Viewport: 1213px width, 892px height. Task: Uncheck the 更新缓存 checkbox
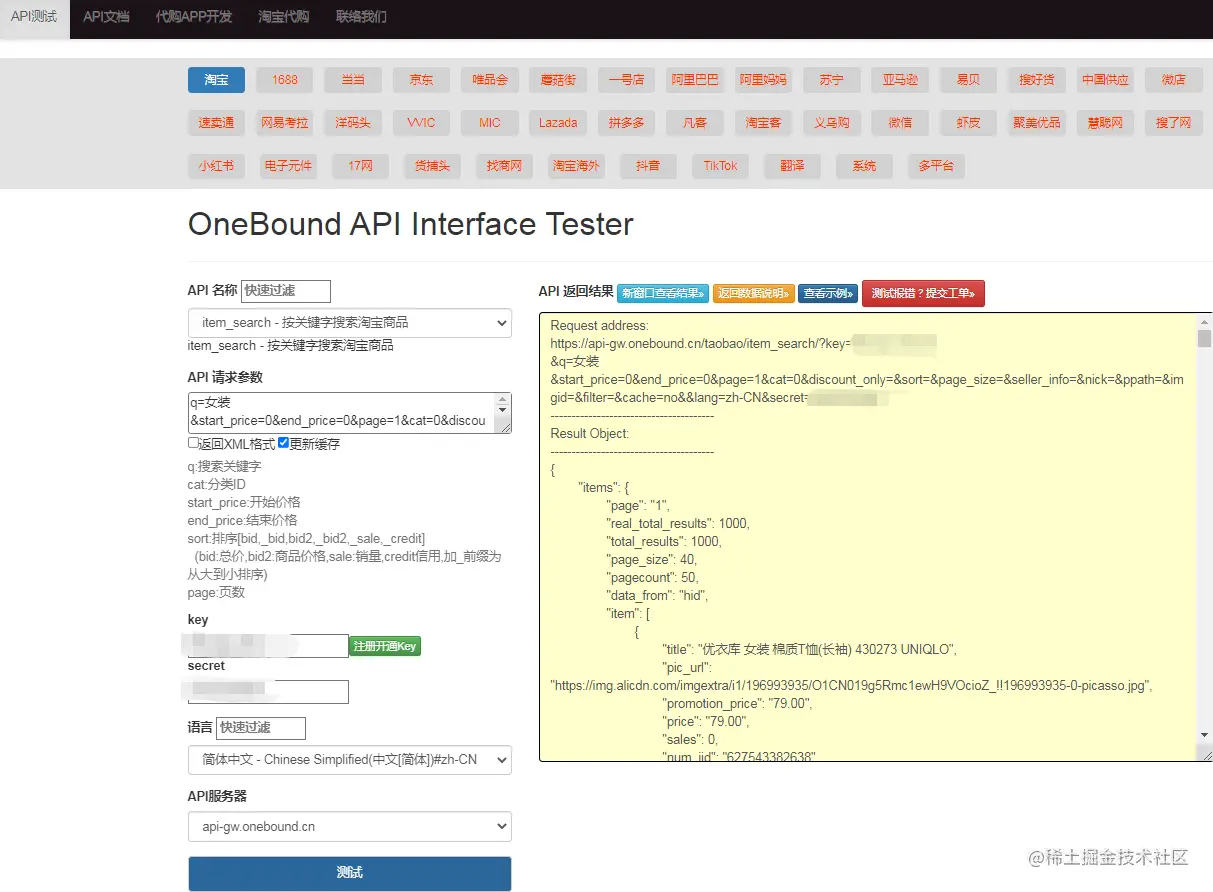tap(284, 443)
